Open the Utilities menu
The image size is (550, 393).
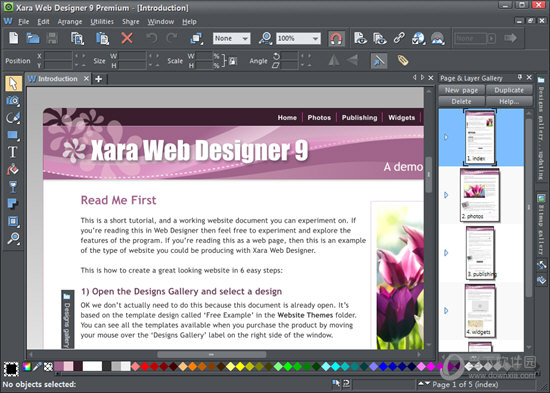102,22
